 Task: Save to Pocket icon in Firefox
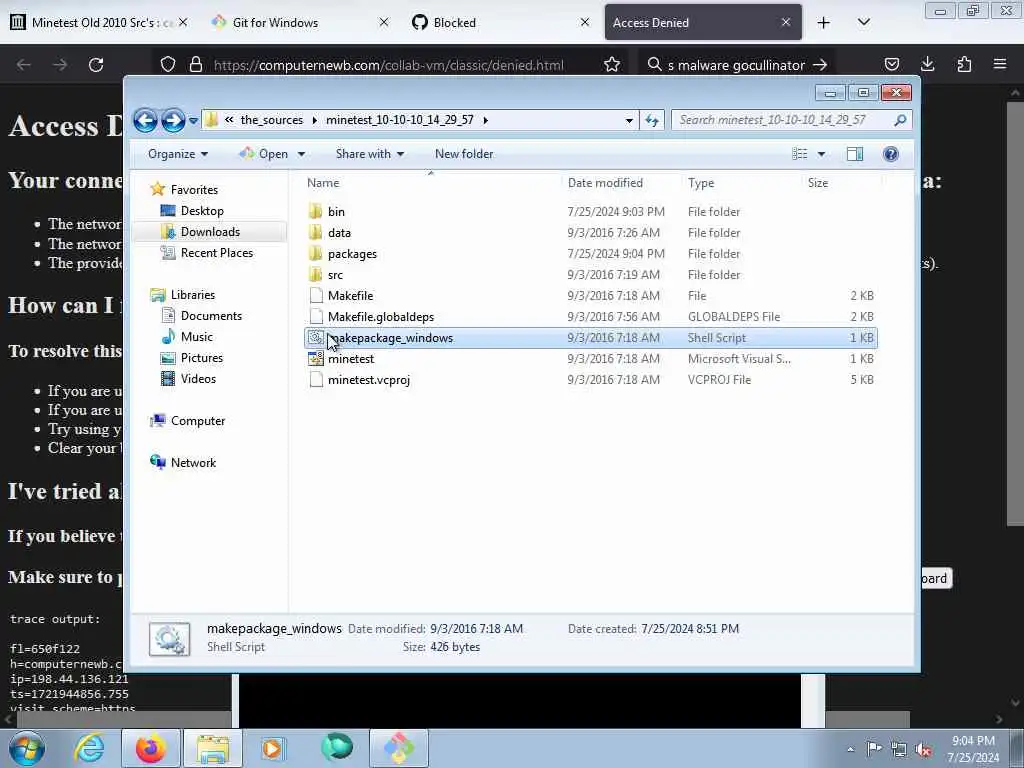[891, 65]
